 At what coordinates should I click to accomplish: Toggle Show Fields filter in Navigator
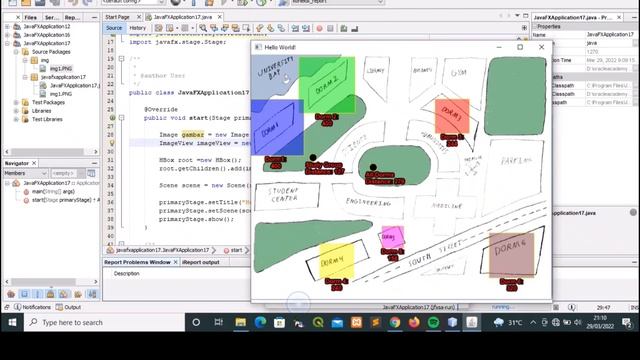(24, 294)
